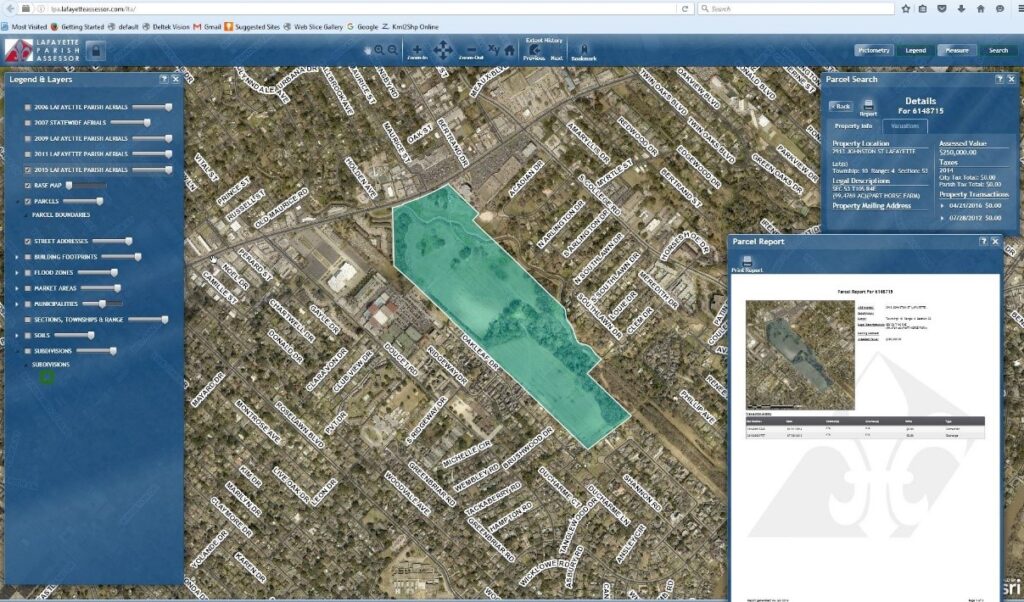Expand the Municipalities layer
This screenshot has width=1024, height=602.
click(x=17, y=304)
